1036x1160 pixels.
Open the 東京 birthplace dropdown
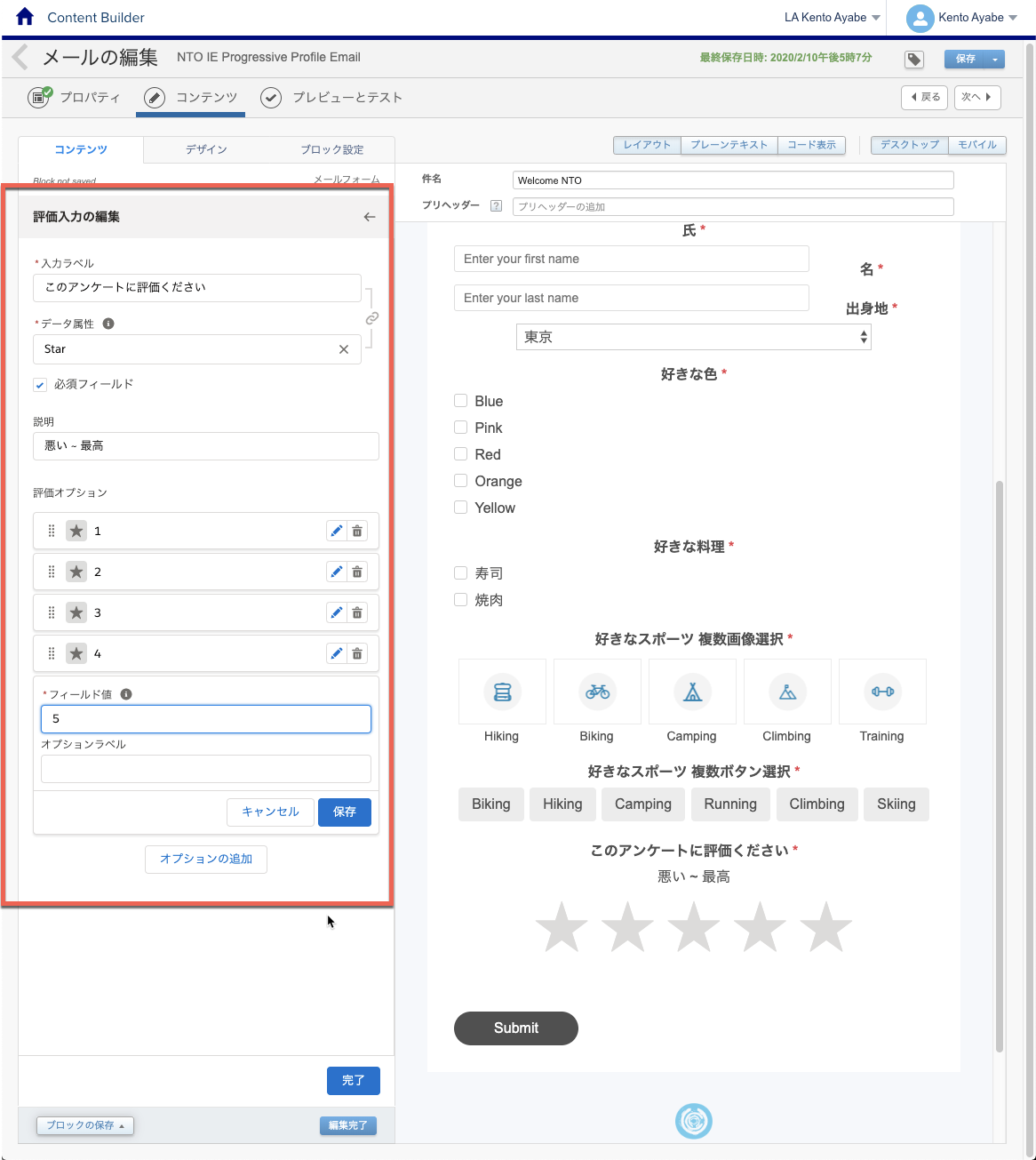tap(693, 337)
